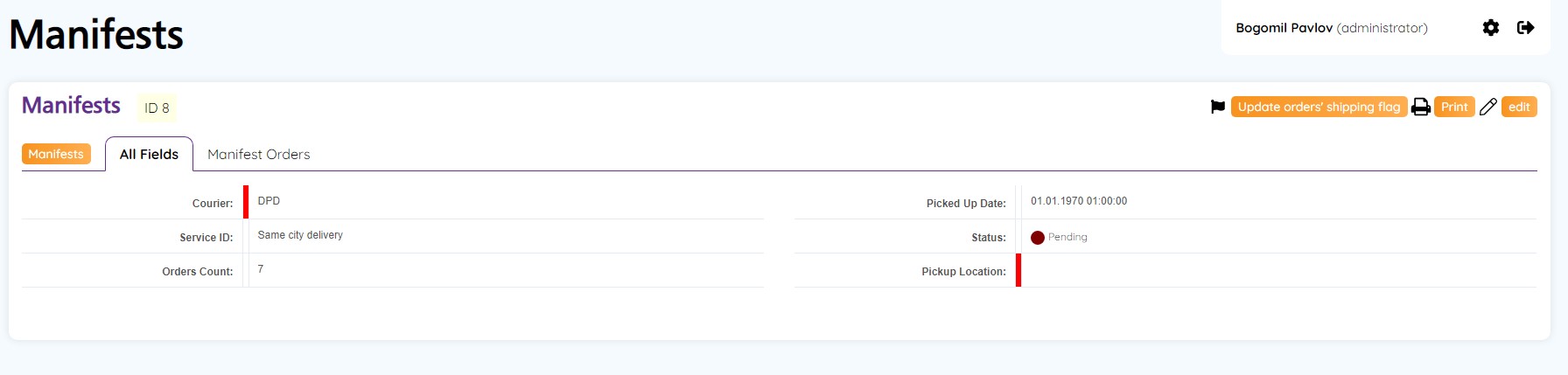Click the Pending status text

pyautogui.click(x=1067, y=237)
